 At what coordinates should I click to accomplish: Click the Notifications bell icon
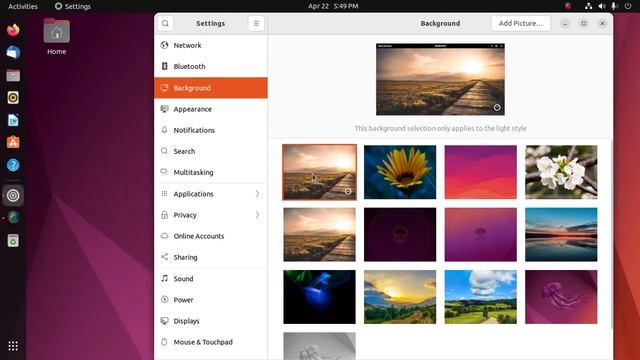click(164, 130)
